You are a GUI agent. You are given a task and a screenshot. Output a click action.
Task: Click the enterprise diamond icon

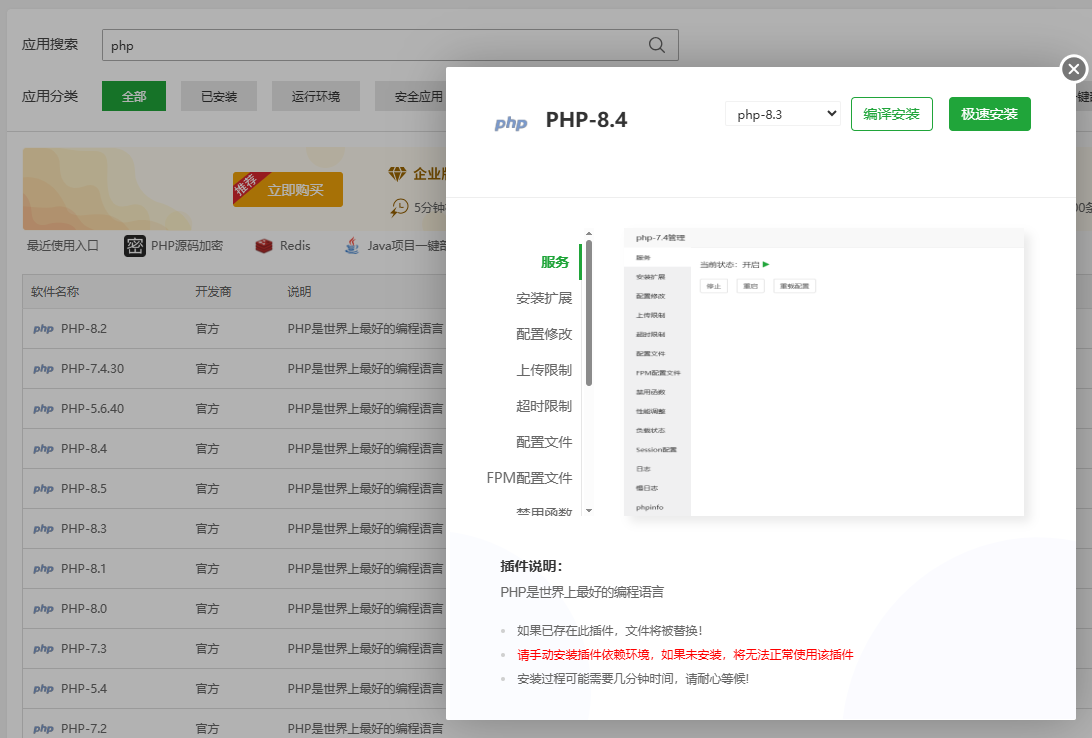click(398, 174)
